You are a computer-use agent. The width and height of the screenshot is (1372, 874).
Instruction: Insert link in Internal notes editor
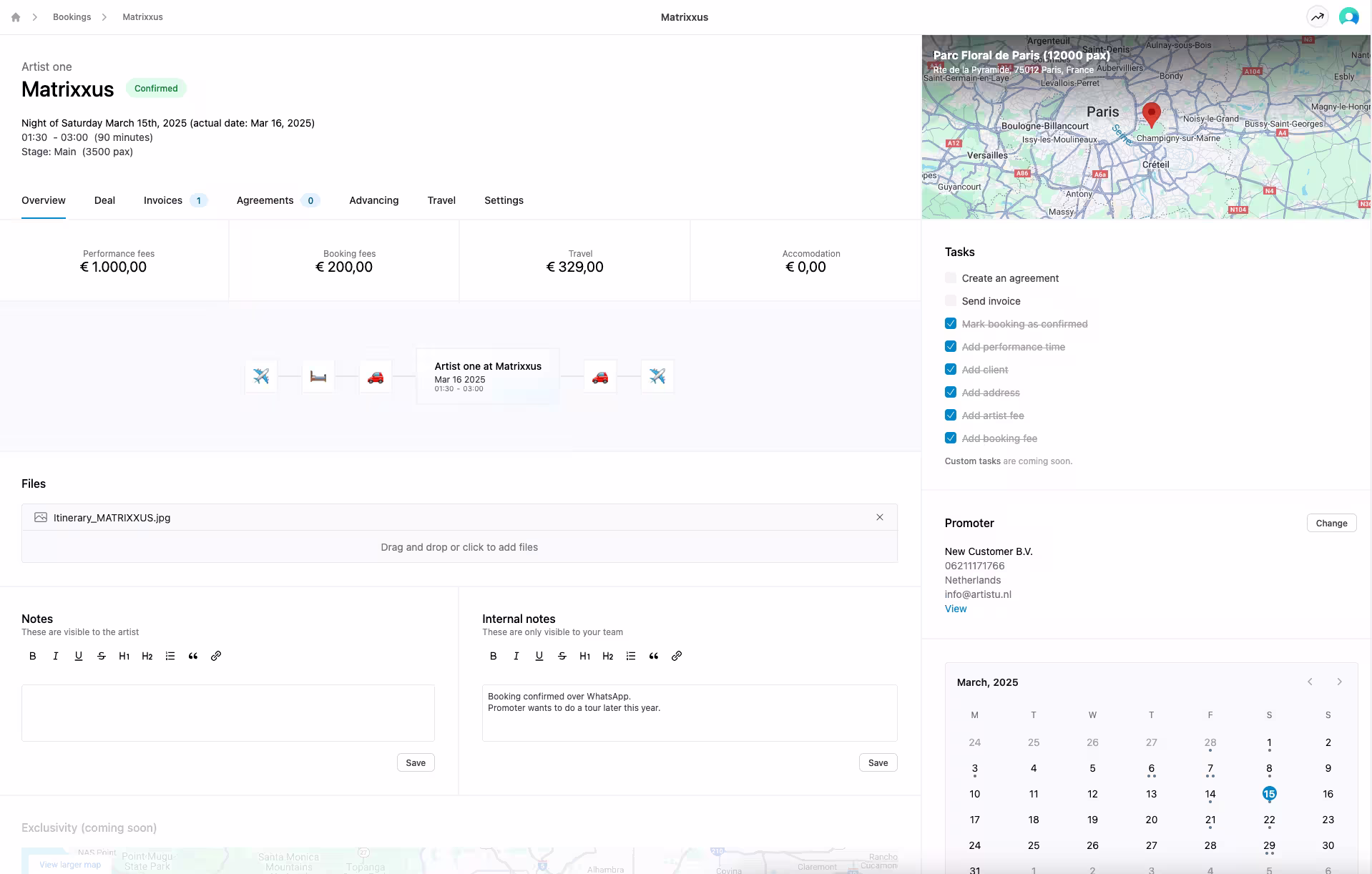[x=677, y=656]
